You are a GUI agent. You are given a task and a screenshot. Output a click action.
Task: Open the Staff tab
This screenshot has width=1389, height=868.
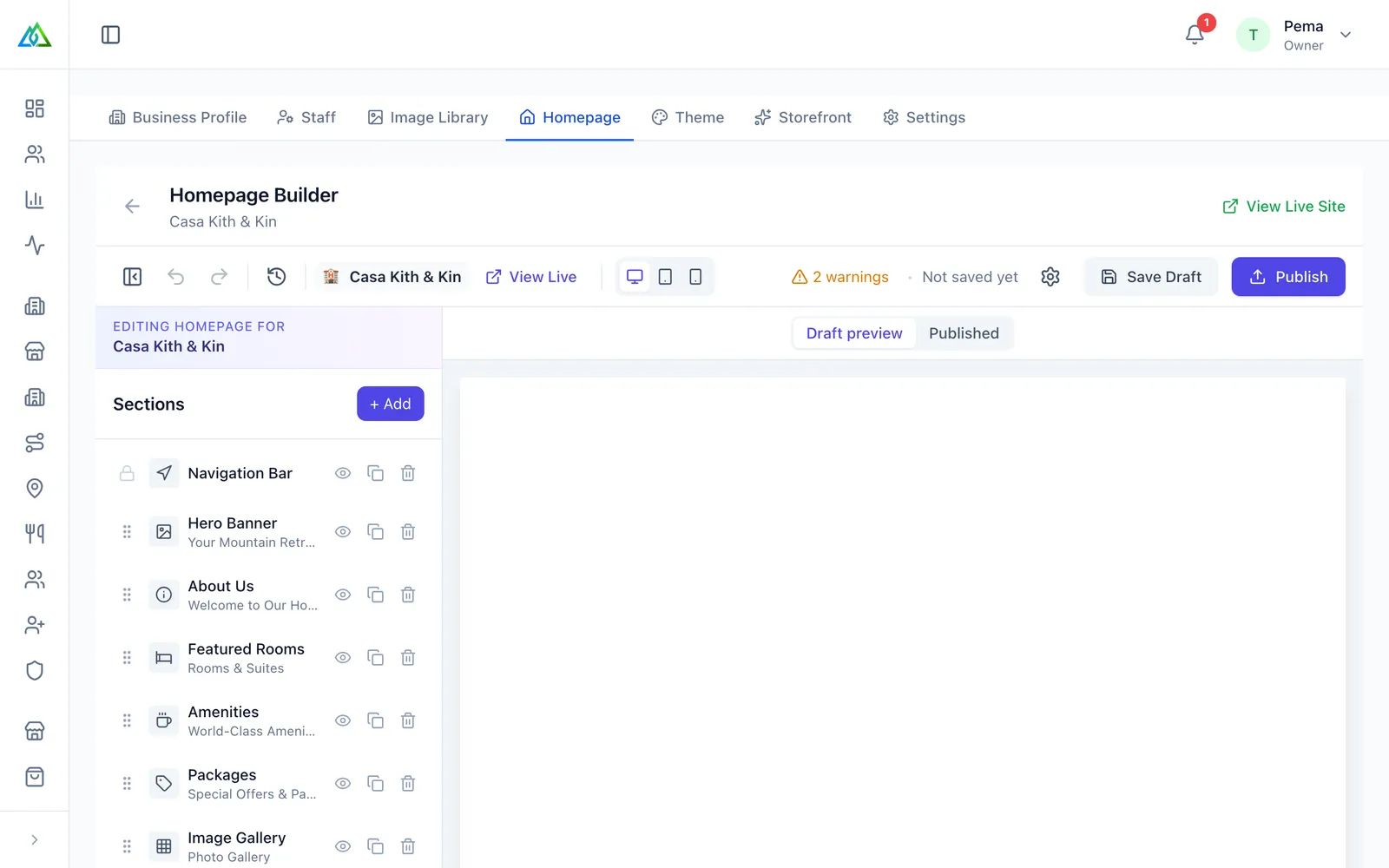pyautogui.click(x=306, y=117)
